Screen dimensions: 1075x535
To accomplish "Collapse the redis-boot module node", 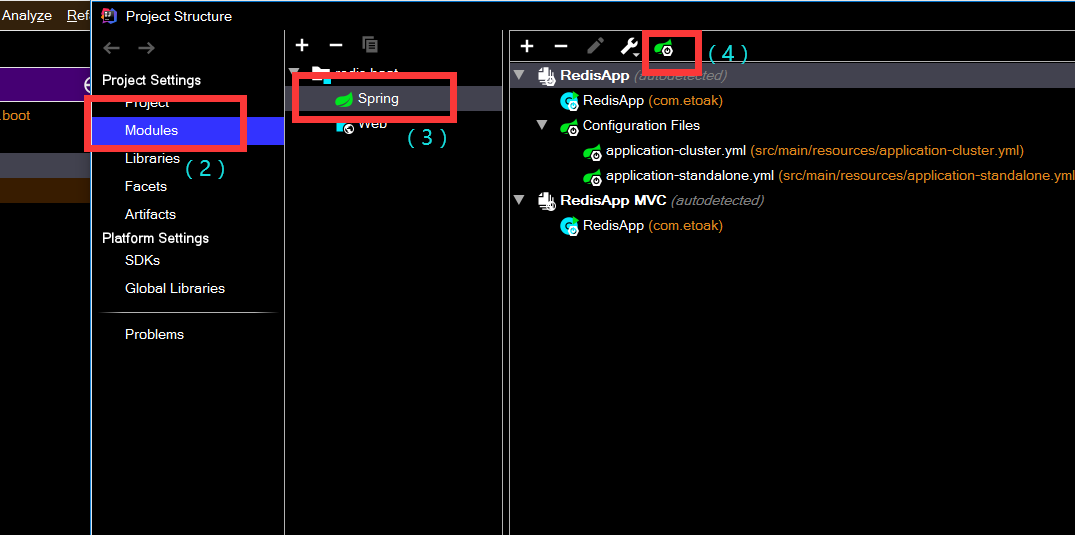I will click(294, 72).
